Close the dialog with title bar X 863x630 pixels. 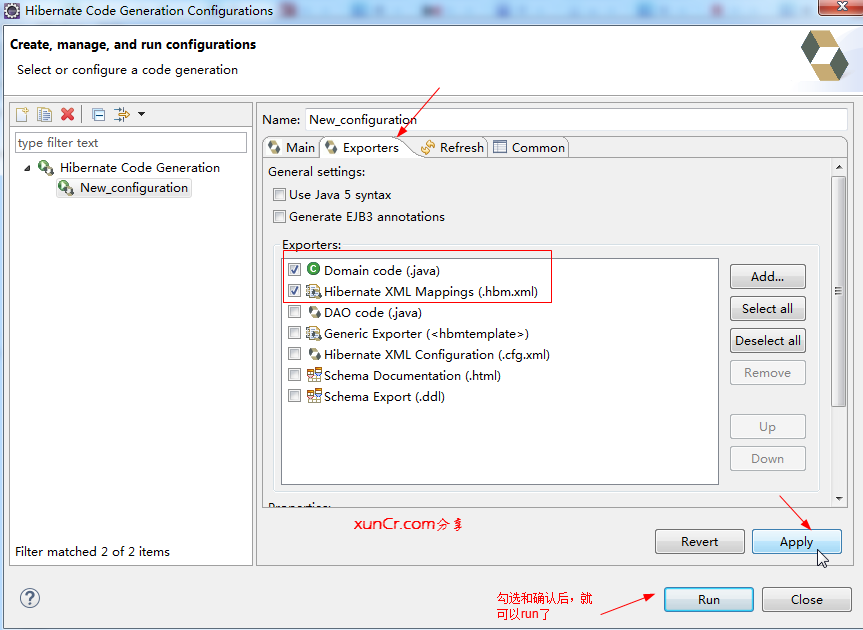click(x=840, y=7)
